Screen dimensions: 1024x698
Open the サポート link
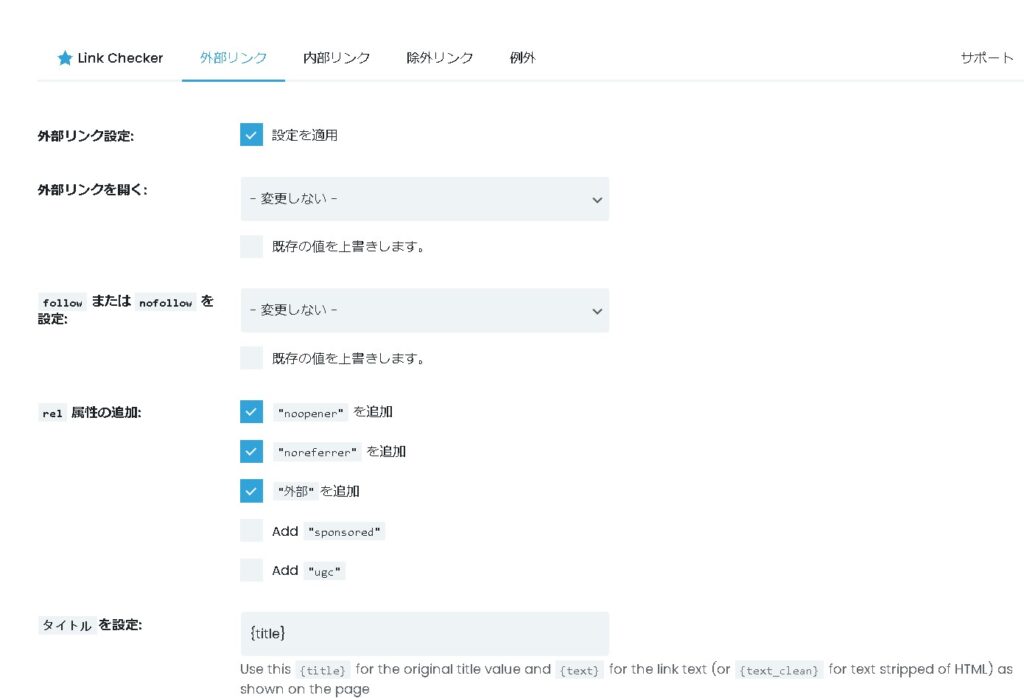(x=986, y=58)
